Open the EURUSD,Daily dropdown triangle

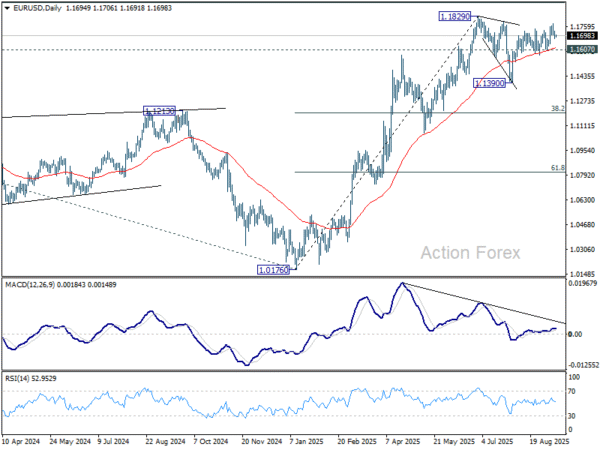[7, 8]
